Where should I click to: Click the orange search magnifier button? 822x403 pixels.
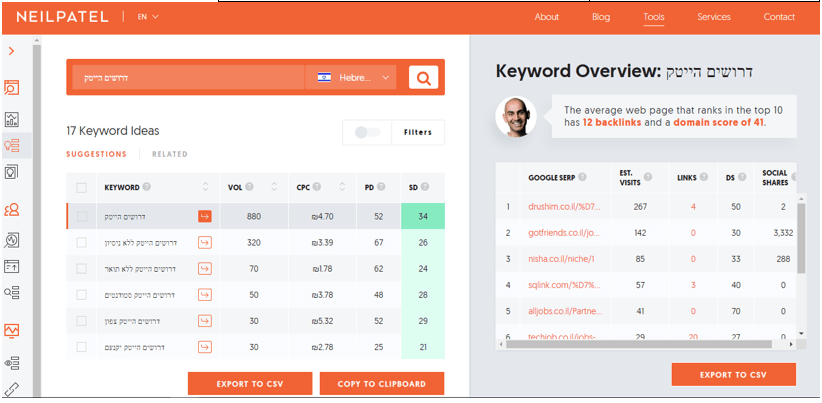423,78
